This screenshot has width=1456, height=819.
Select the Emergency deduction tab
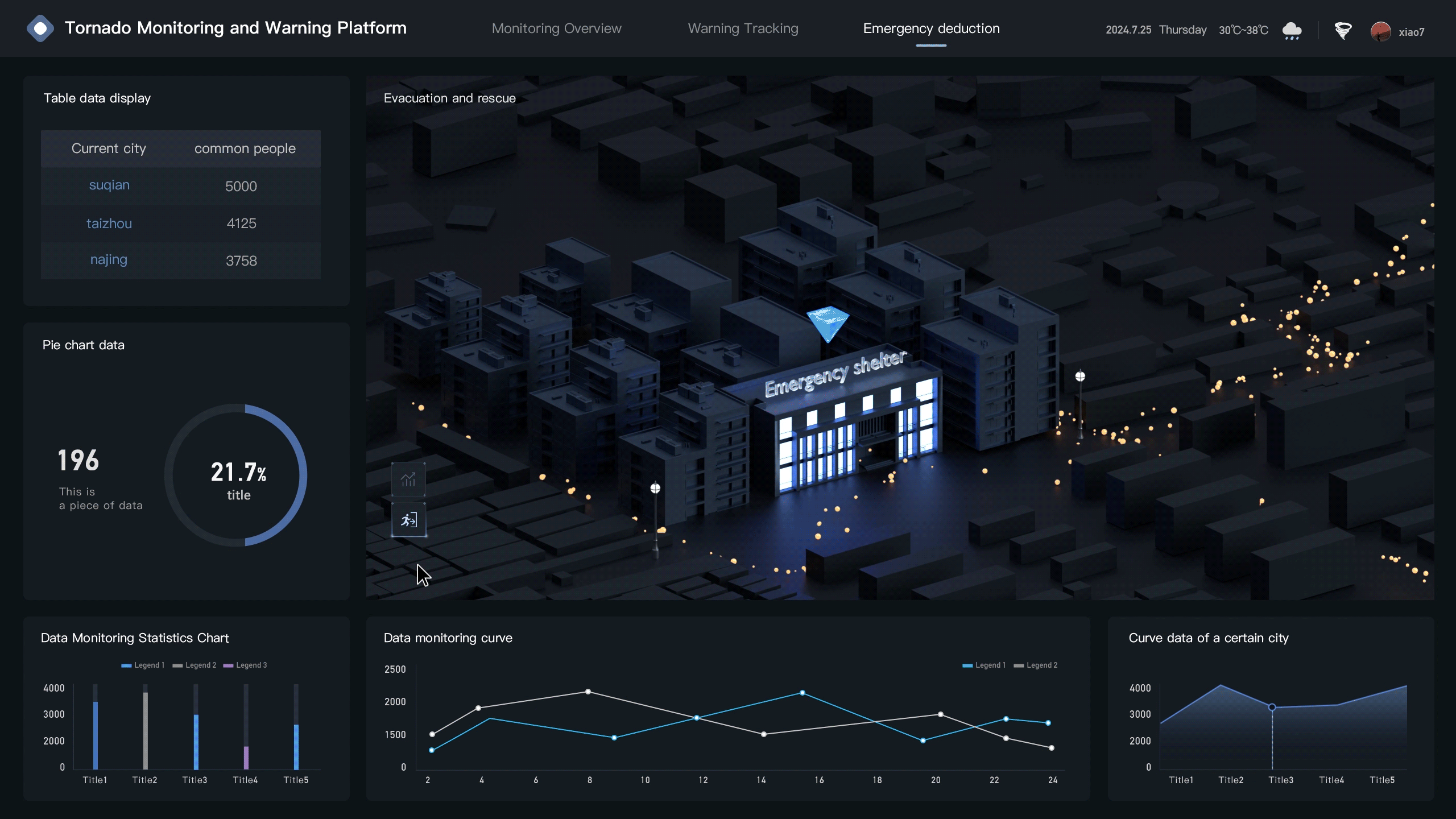click(931, 28)
